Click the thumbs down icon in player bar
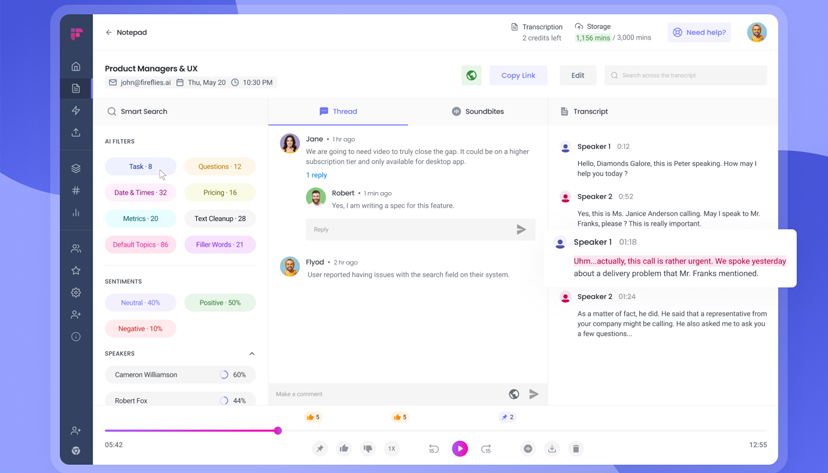 (x=368, y=449)
